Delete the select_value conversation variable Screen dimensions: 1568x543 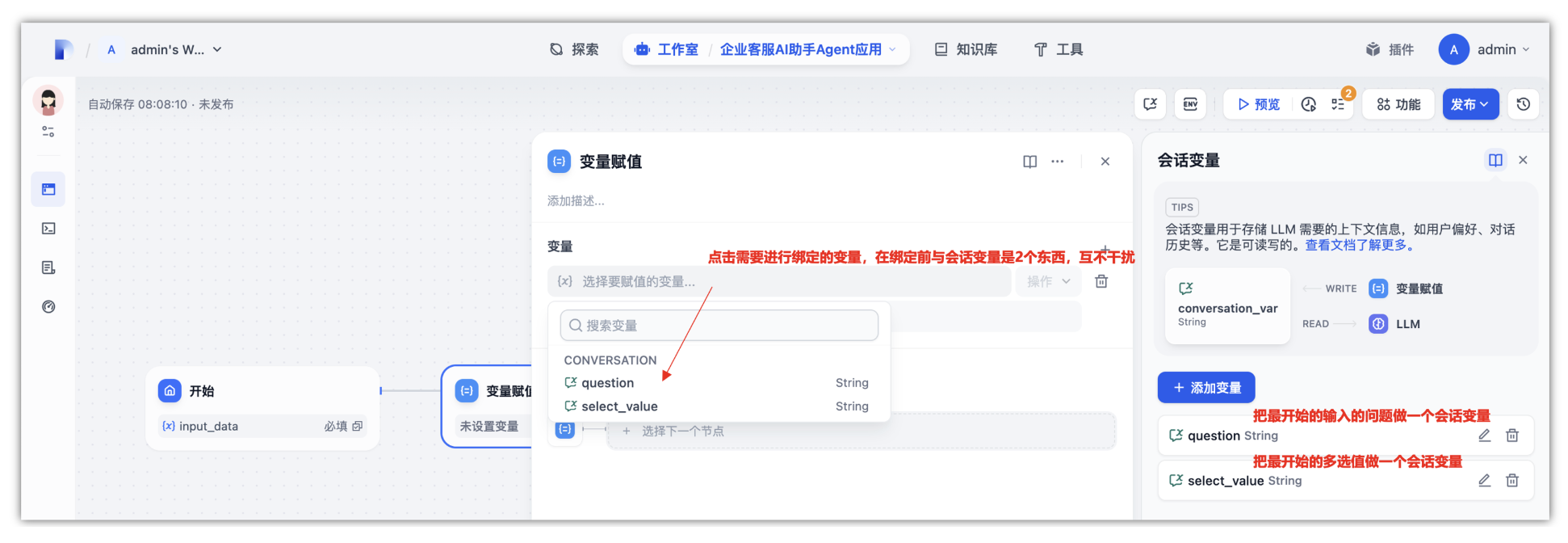tap(1512, 481)
